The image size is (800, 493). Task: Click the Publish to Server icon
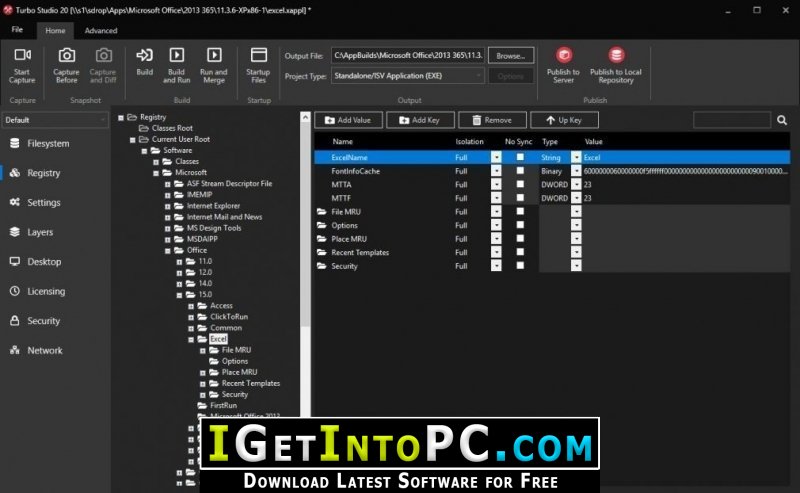click(x=564, y=55)
